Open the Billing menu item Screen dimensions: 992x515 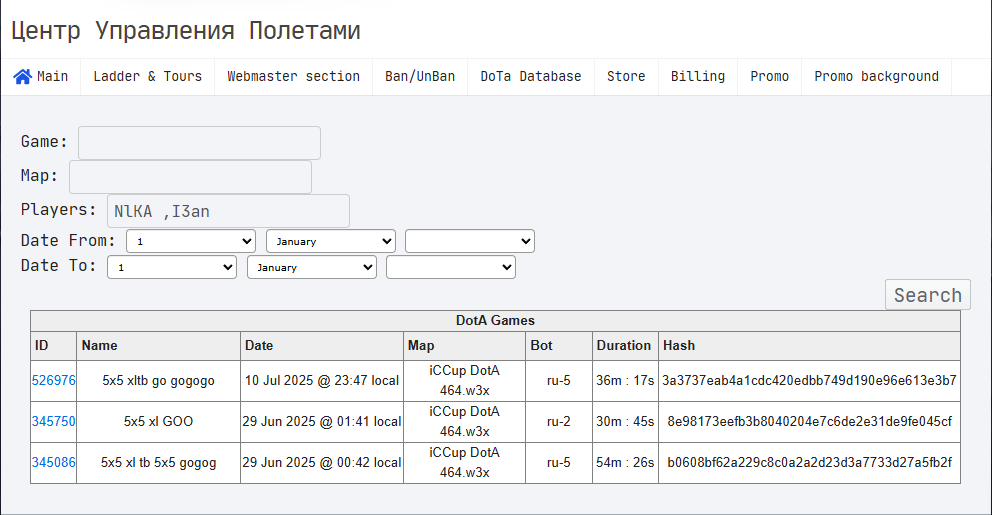(698, 77)
